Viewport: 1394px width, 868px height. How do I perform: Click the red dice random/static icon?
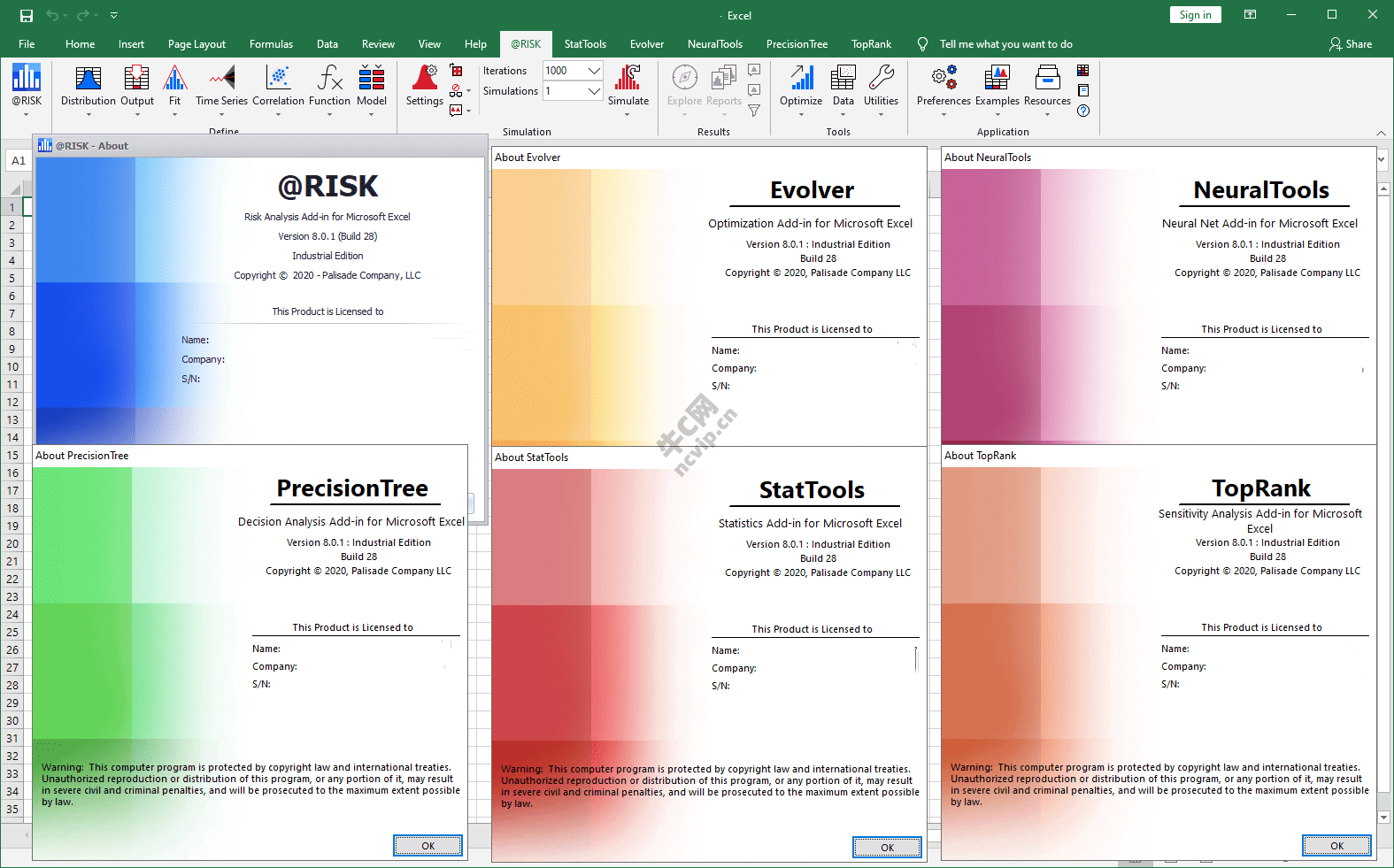coord(457,71)
